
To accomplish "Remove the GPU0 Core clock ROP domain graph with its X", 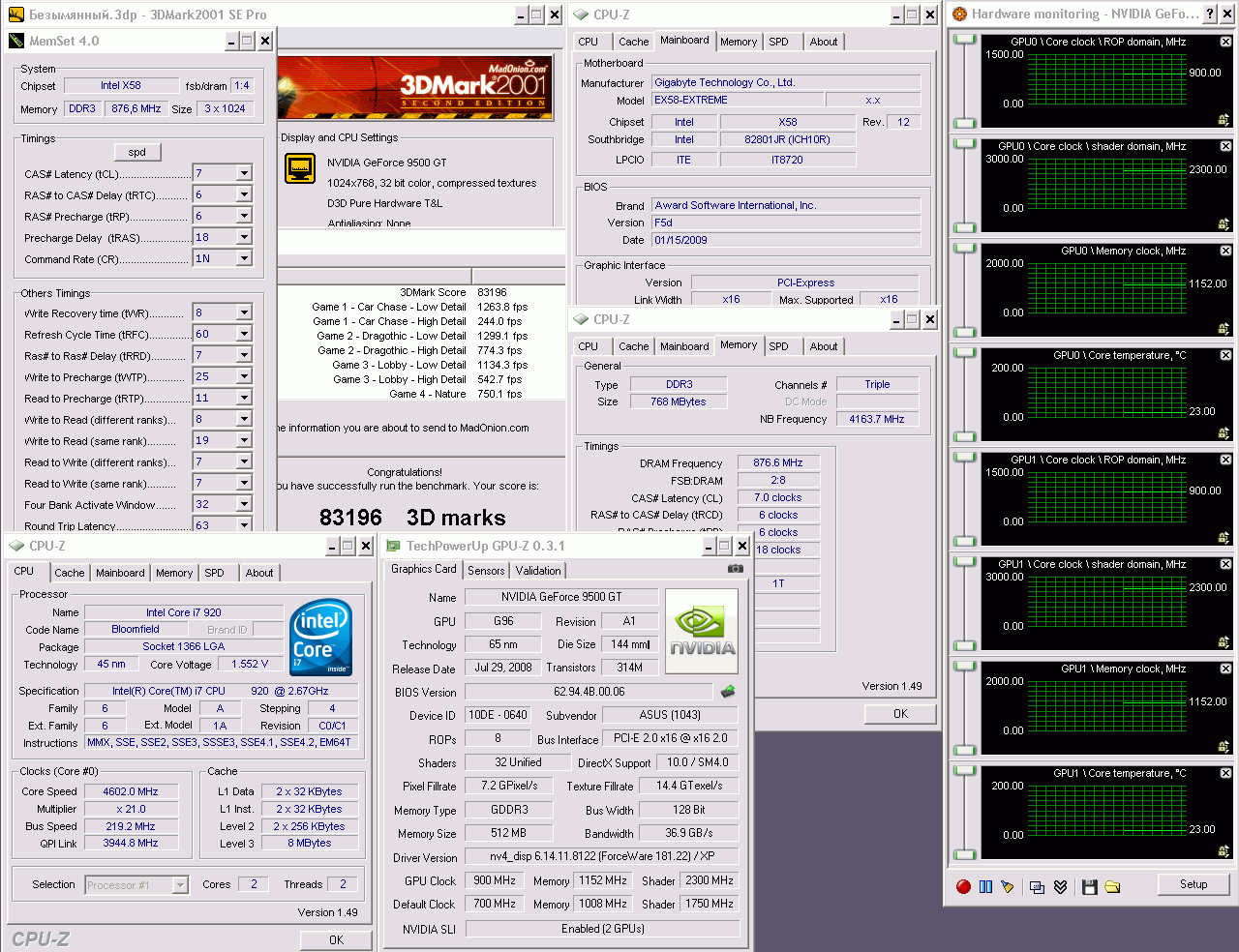I will tap(1225, 42).
